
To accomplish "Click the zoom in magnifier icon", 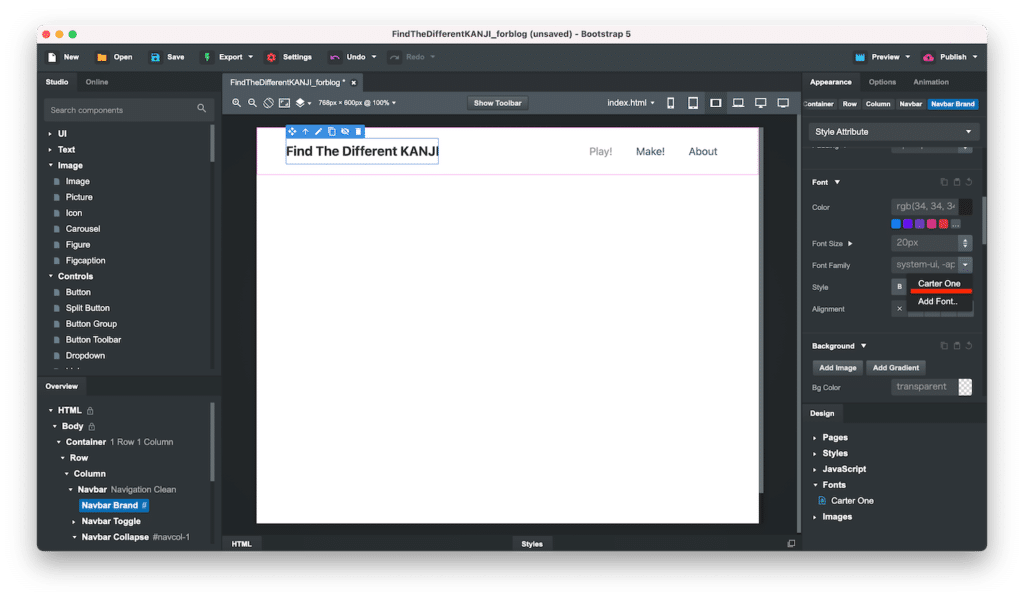I will click(x=237, y=103).
